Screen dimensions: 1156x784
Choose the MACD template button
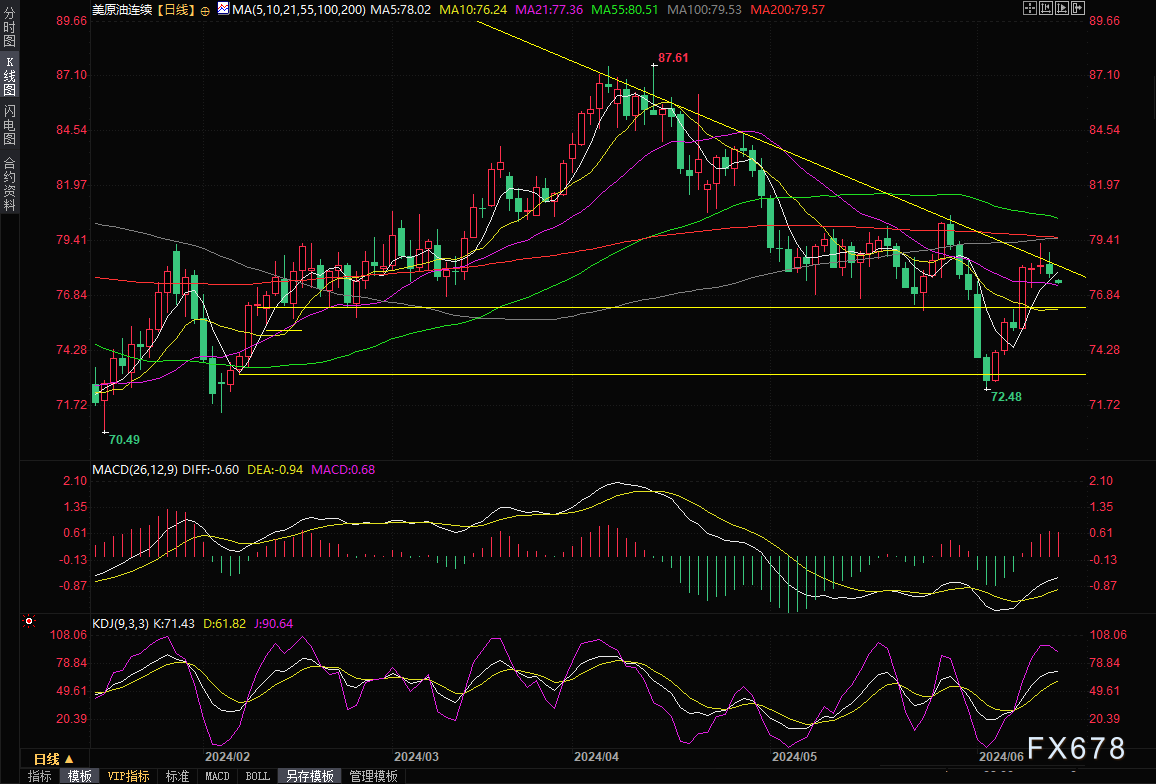217,776
